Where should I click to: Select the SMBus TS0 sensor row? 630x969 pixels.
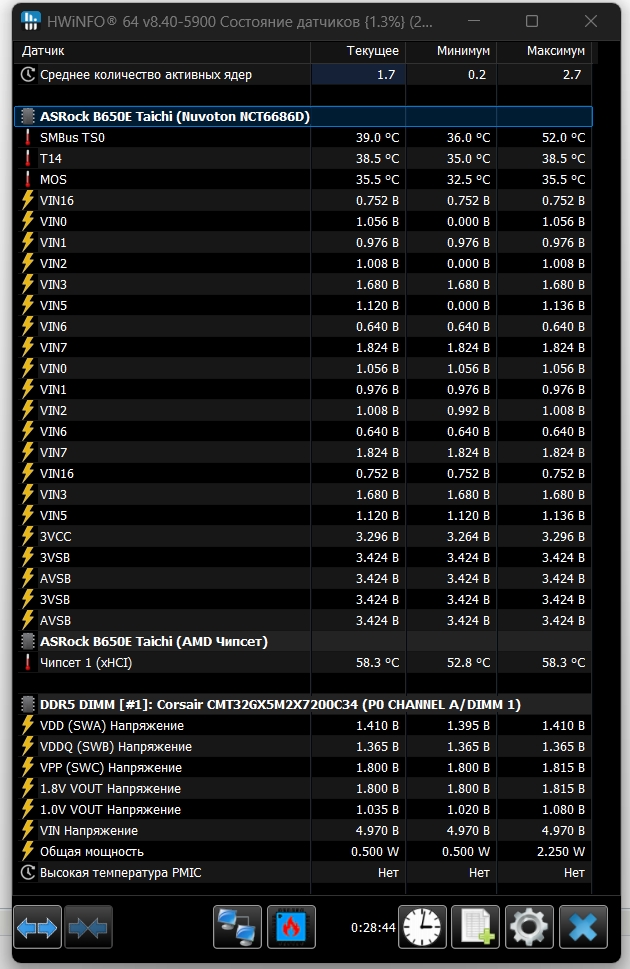click(303, 137)
